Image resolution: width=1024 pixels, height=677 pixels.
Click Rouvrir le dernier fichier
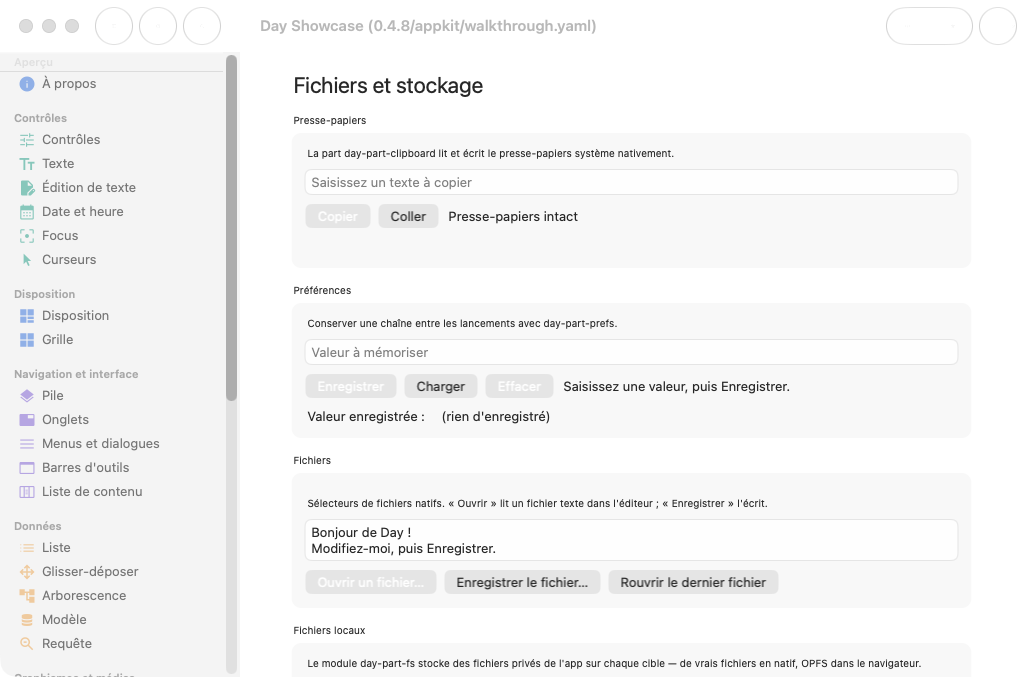pos(693,582)
